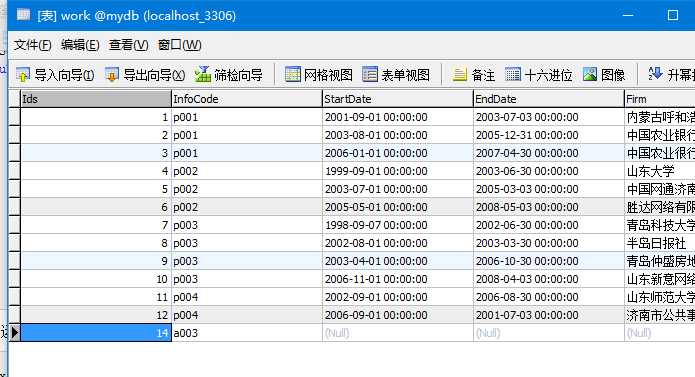The image size is (695, 377).
Task: Click Firm cell 山东大学
Action: coord(660,171)
